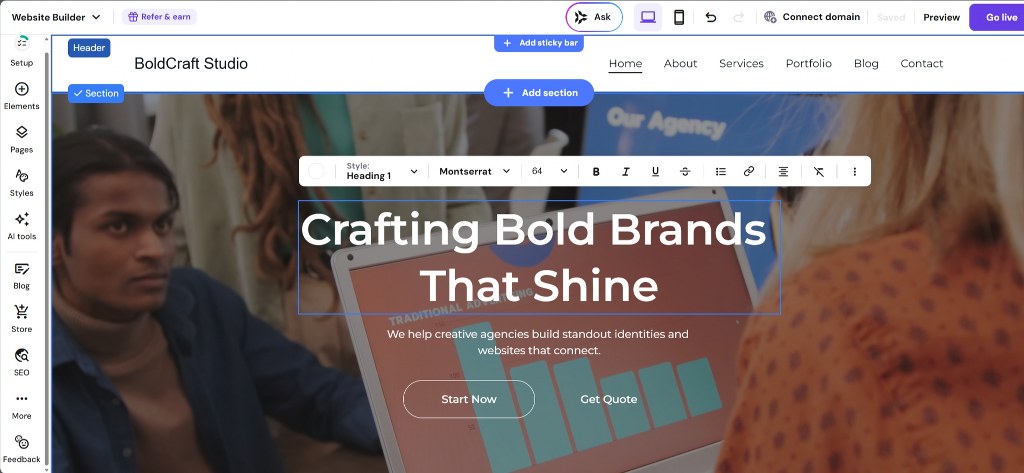Open more text options menu

click(x=854, y=171)
